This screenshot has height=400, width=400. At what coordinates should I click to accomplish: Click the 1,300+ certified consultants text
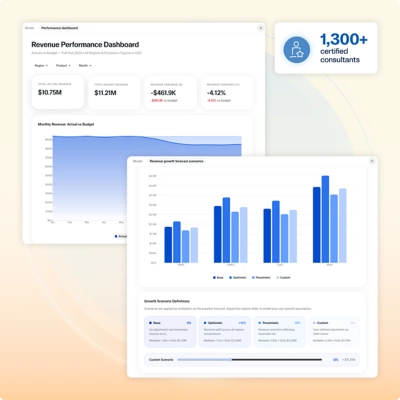pyautogui.click(x=344, y=48)
